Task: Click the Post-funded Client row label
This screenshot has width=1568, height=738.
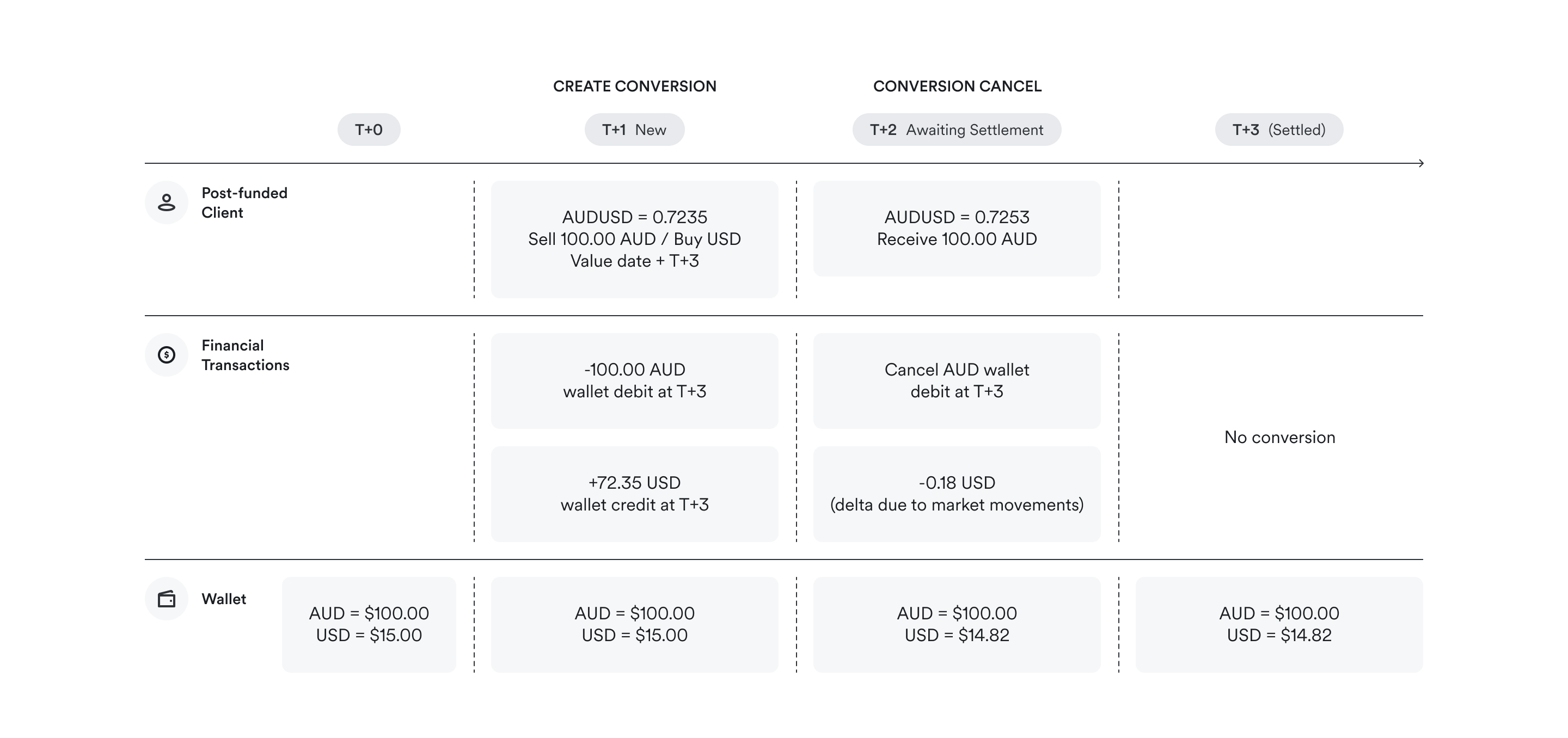Action: (x=244, y=202)
